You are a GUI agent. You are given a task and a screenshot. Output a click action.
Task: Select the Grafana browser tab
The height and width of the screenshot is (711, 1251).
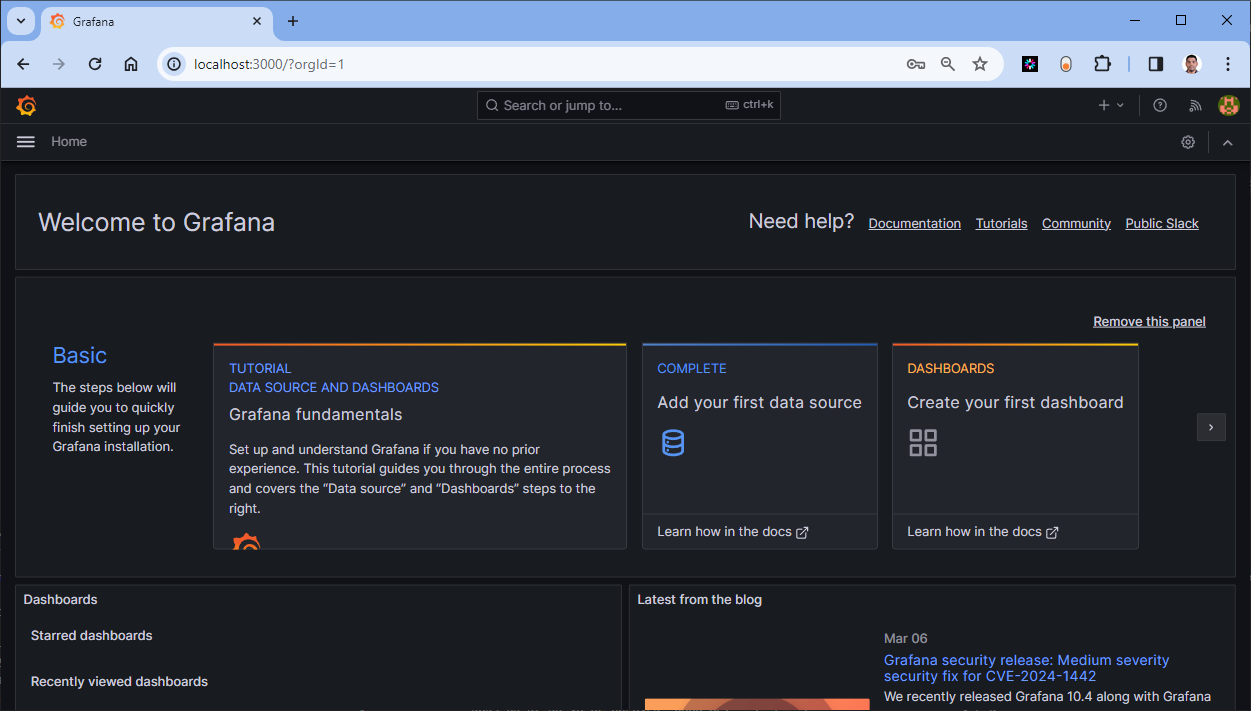157,21
